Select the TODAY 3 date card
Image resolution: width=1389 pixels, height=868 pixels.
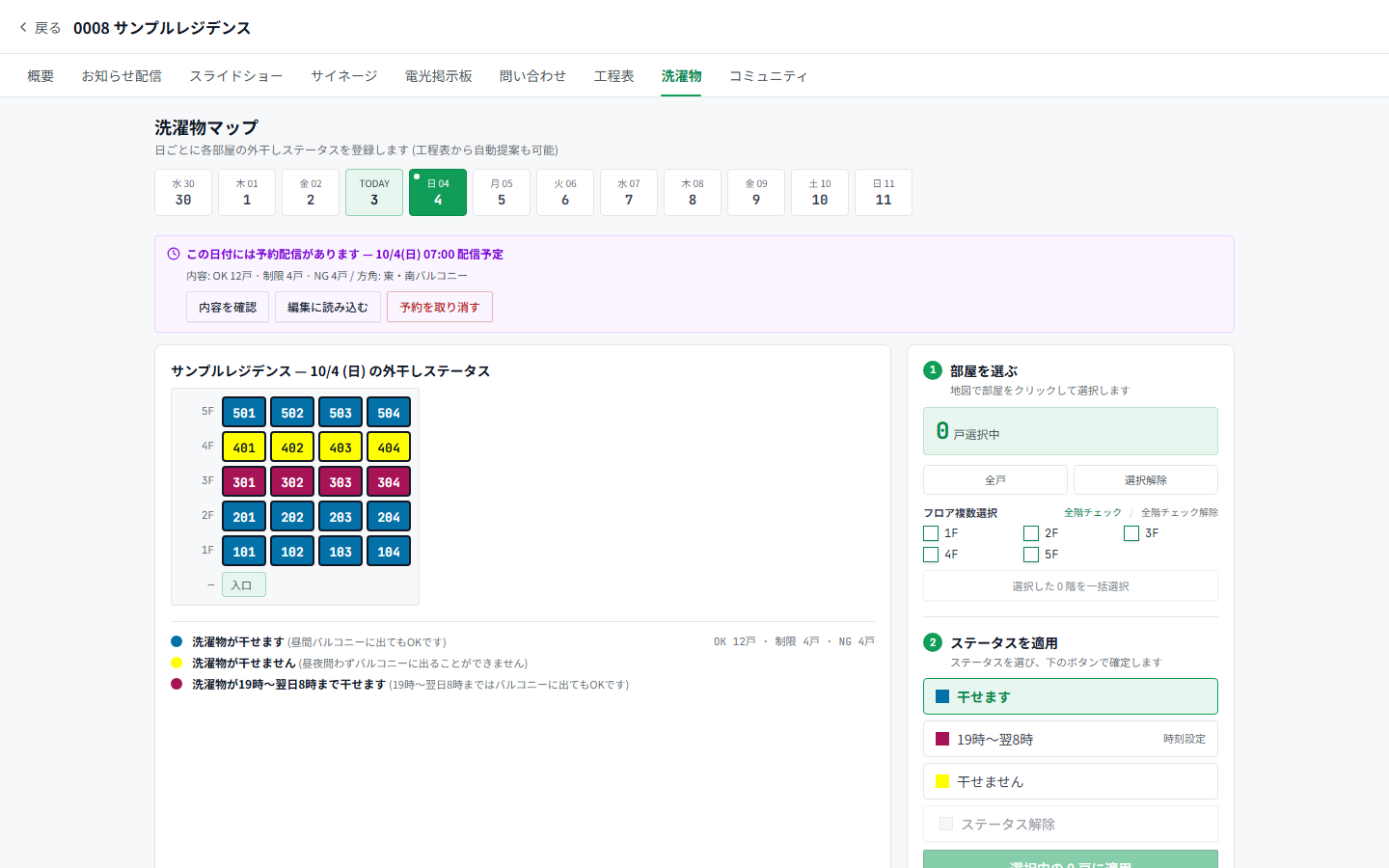374,192
